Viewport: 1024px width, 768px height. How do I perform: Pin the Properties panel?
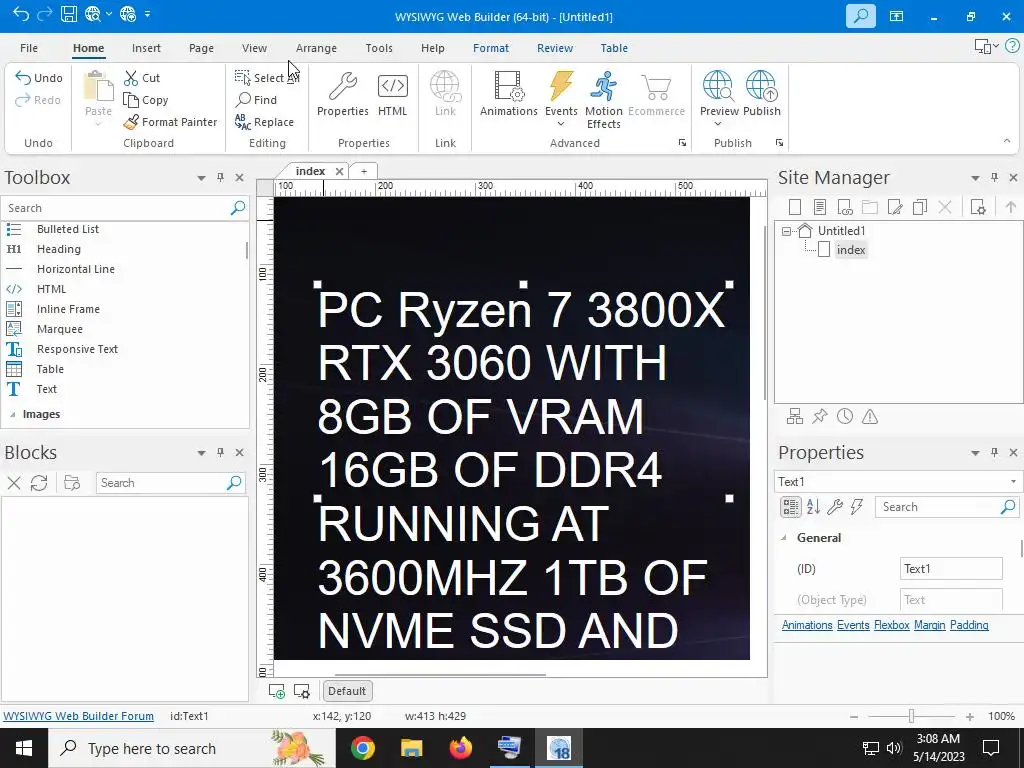click(994, 453)
